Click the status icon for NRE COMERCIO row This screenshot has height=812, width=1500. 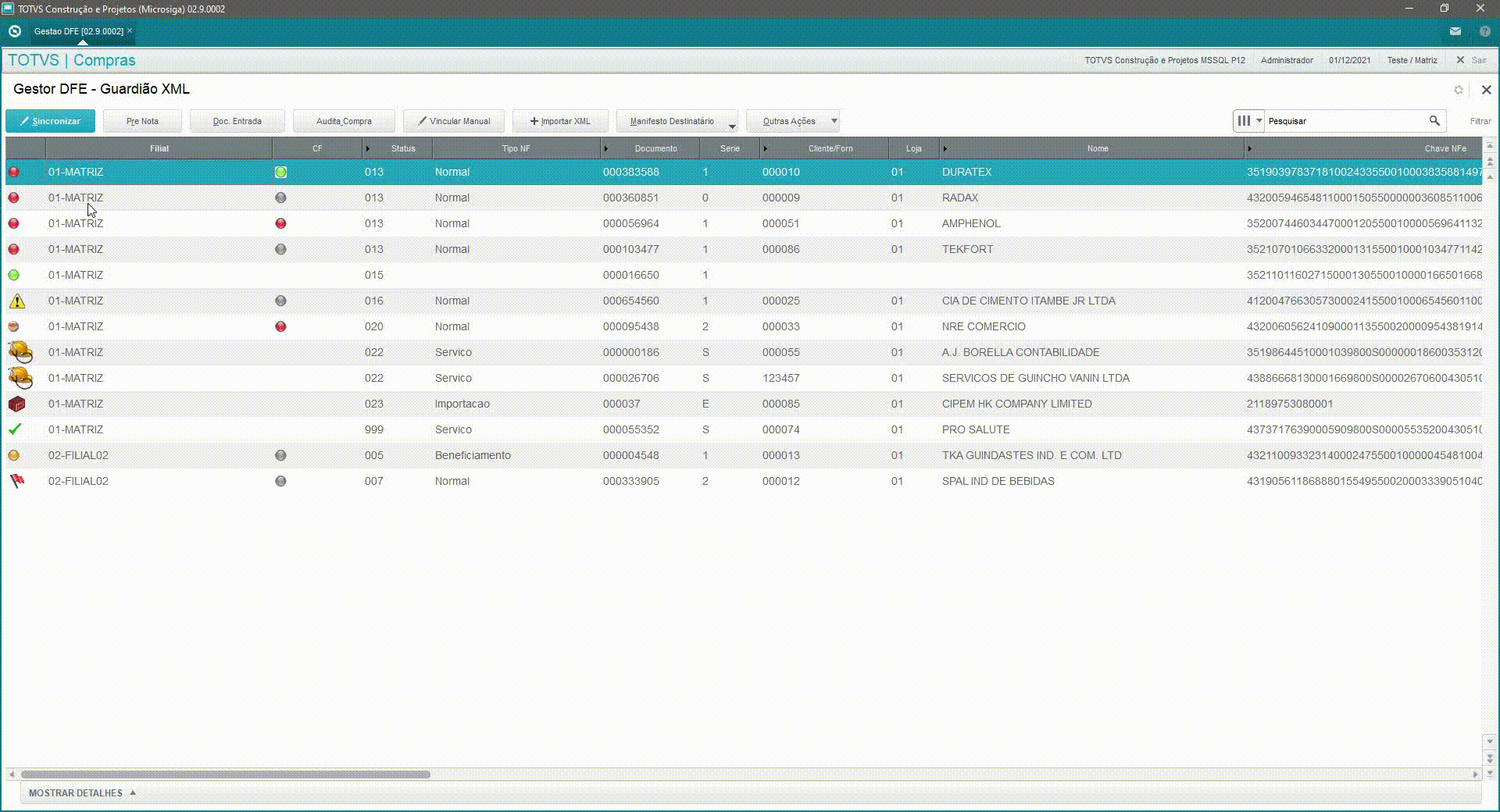click(x=13, y=326)
